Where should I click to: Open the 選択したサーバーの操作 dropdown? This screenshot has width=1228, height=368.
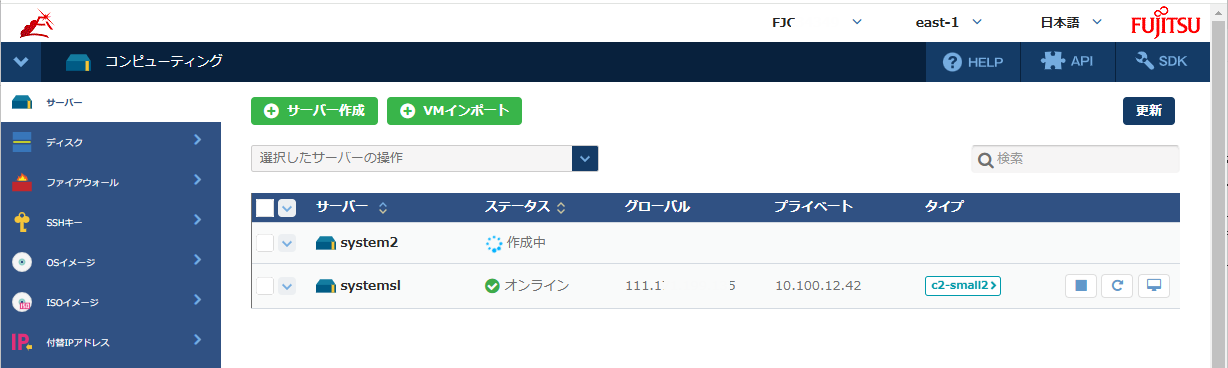coord(424,158)
